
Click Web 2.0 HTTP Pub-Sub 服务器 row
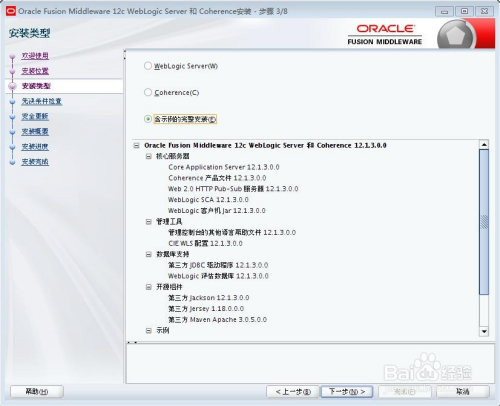[x=233, y=189]
